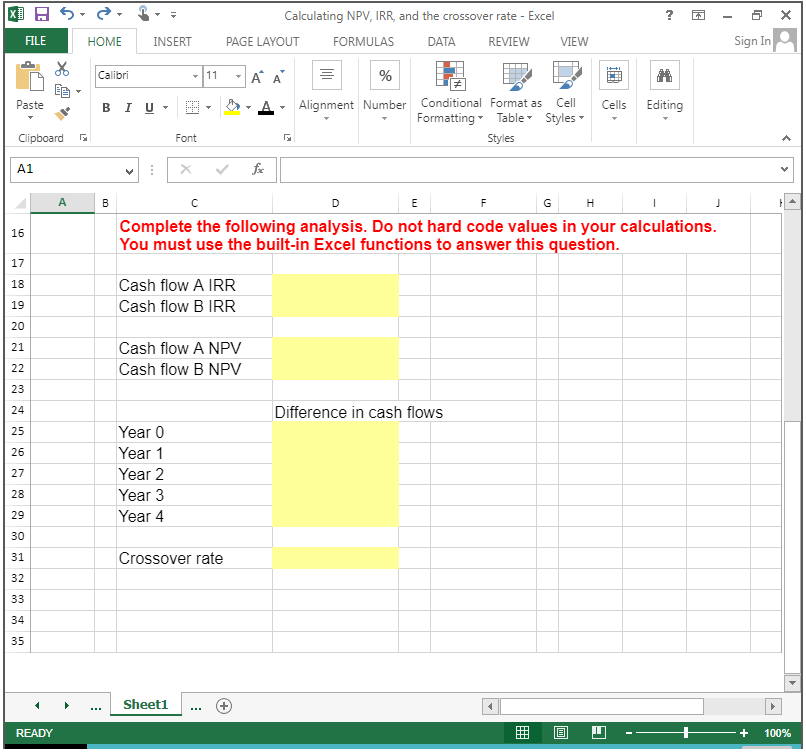Open the Cell Styles icon
The height and width of the screenshot is (753, 806).
click(566, 75)
